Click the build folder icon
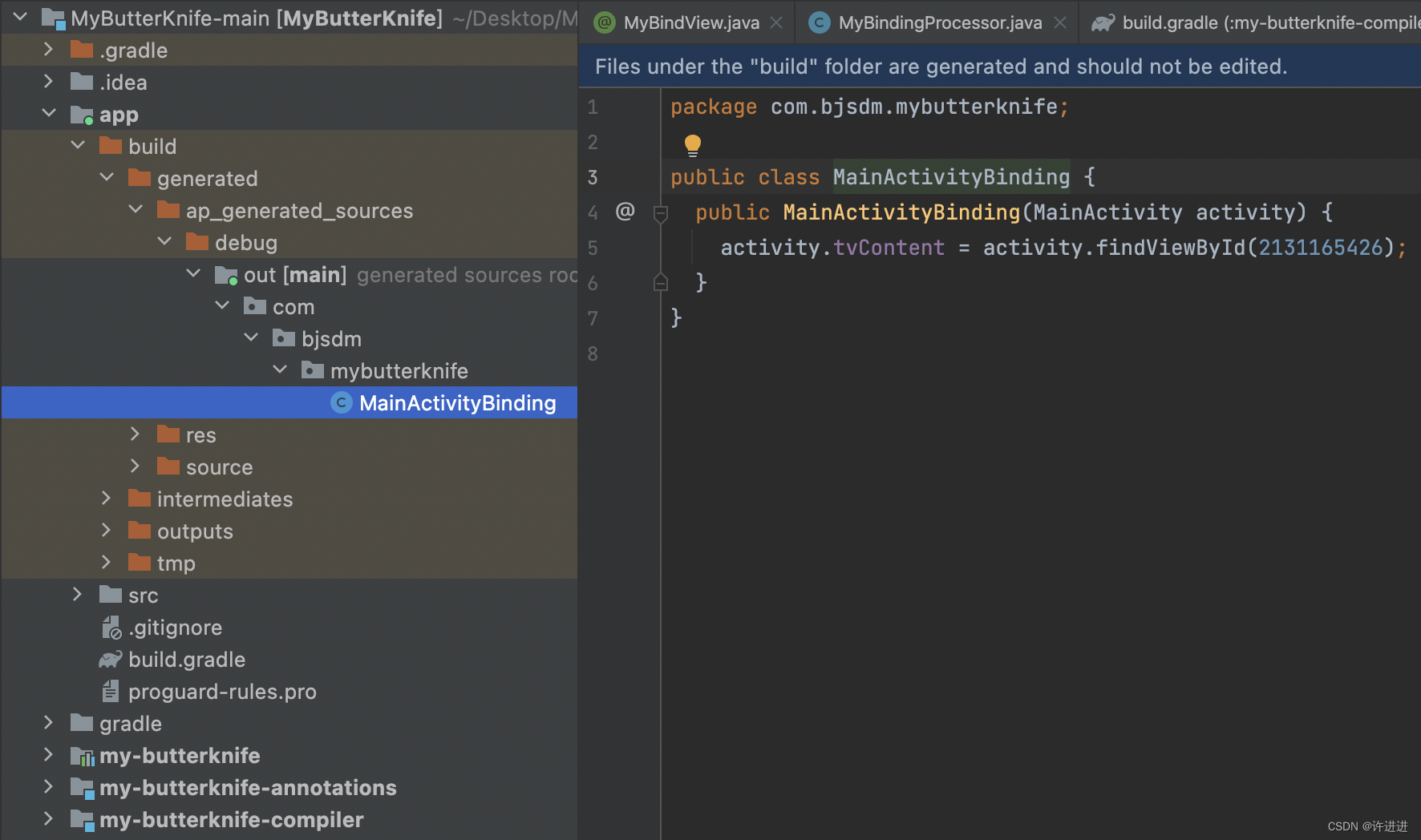This screenshot has width=1421, height=840. (x=111, y=146)
